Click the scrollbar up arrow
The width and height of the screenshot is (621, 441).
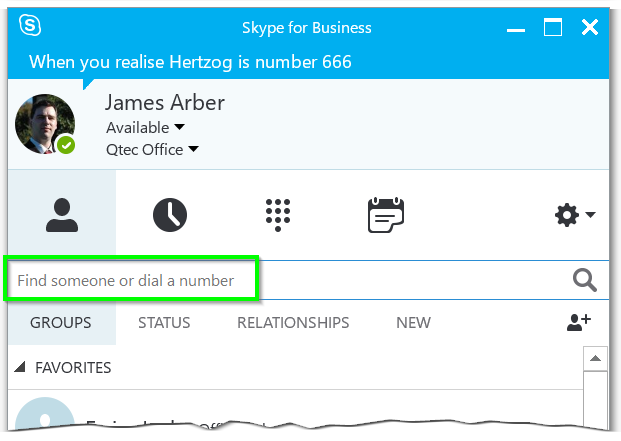[x=595, y=359]
